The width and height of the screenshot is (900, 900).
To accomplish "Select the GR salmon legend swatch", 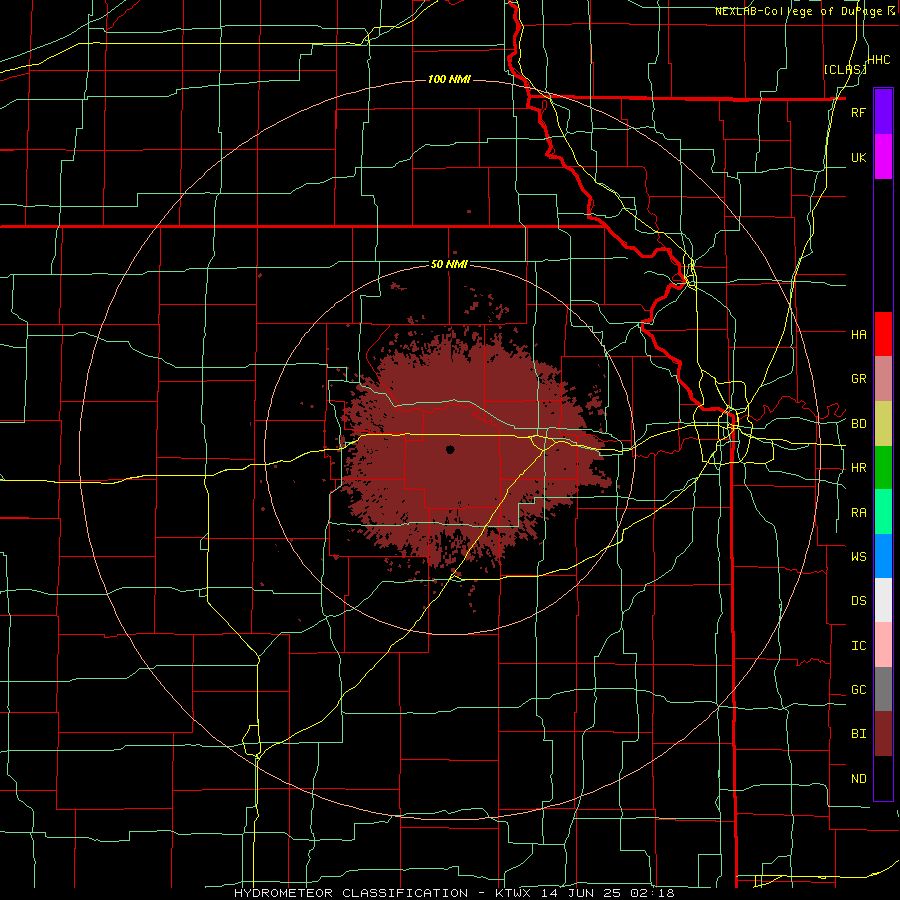I will coord(883,379).
